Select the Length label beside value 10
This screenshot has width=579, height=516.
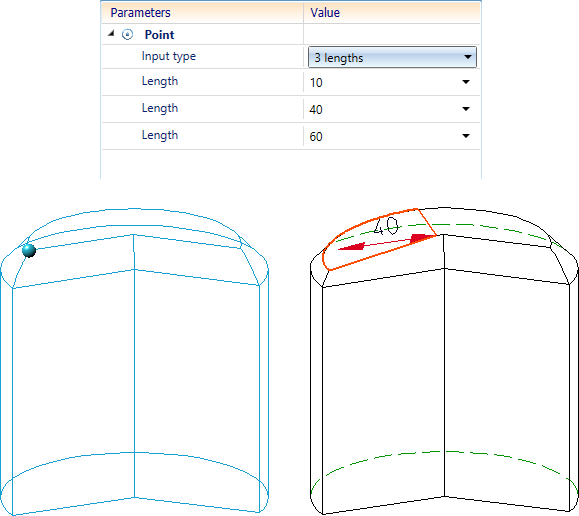[x=160, y=82]
